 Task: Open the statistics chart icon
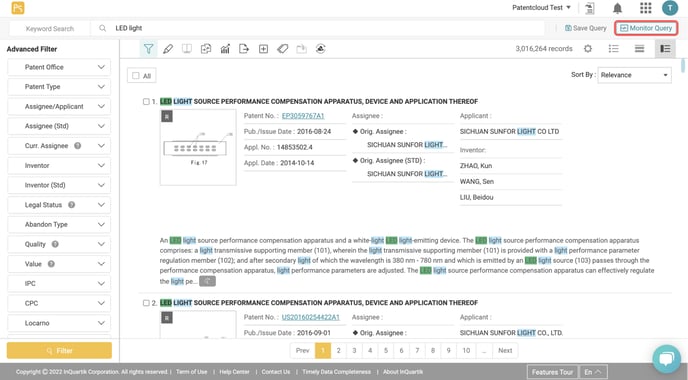point(225,49)
